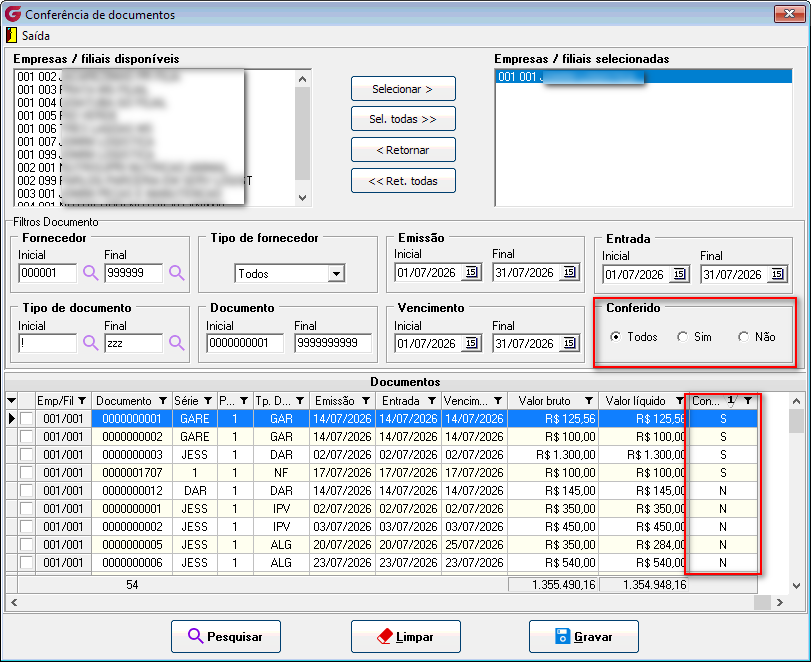Click documents grid horizontal scroll right arrow

point(780,603)
